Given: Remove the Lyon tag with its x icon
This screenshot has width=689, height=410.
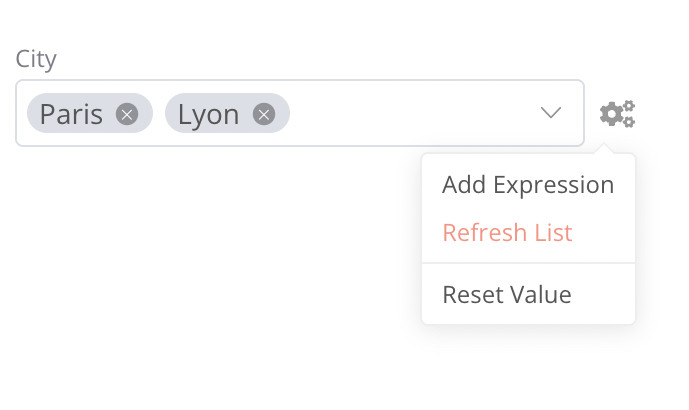Looking at the screenshot, I should click(263, 114).
